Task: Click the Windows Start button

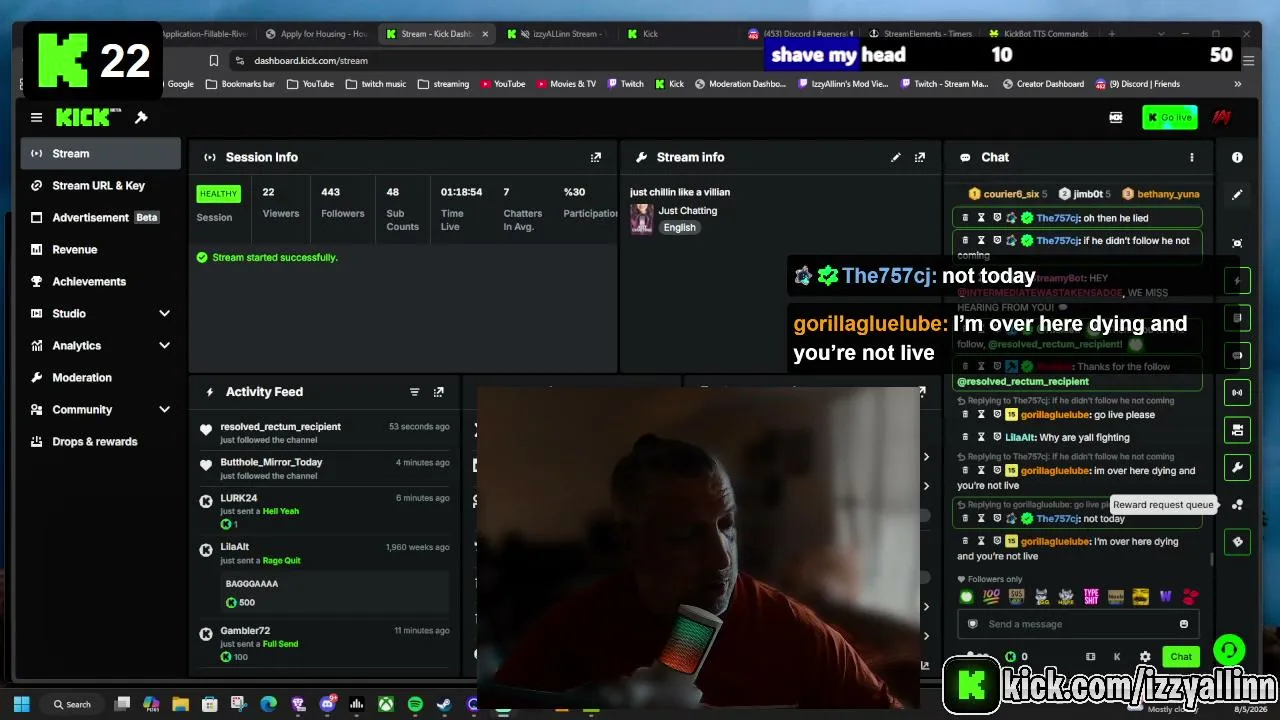Action: tap(22, 705)
